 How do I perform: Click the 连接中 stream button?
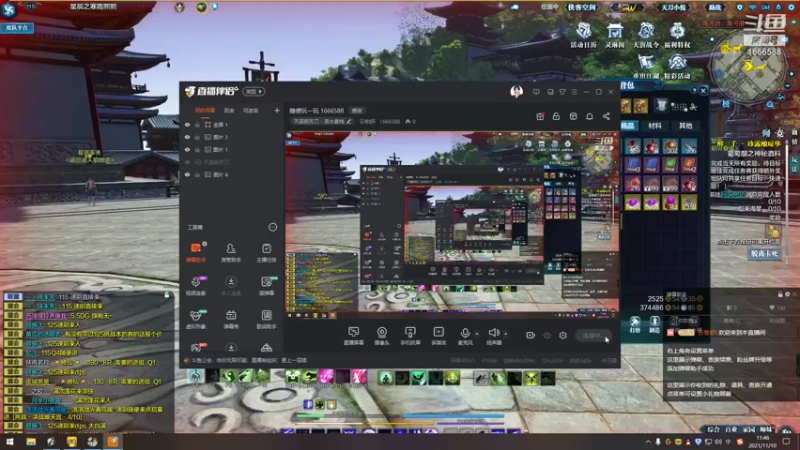click(x=593, y=335)
